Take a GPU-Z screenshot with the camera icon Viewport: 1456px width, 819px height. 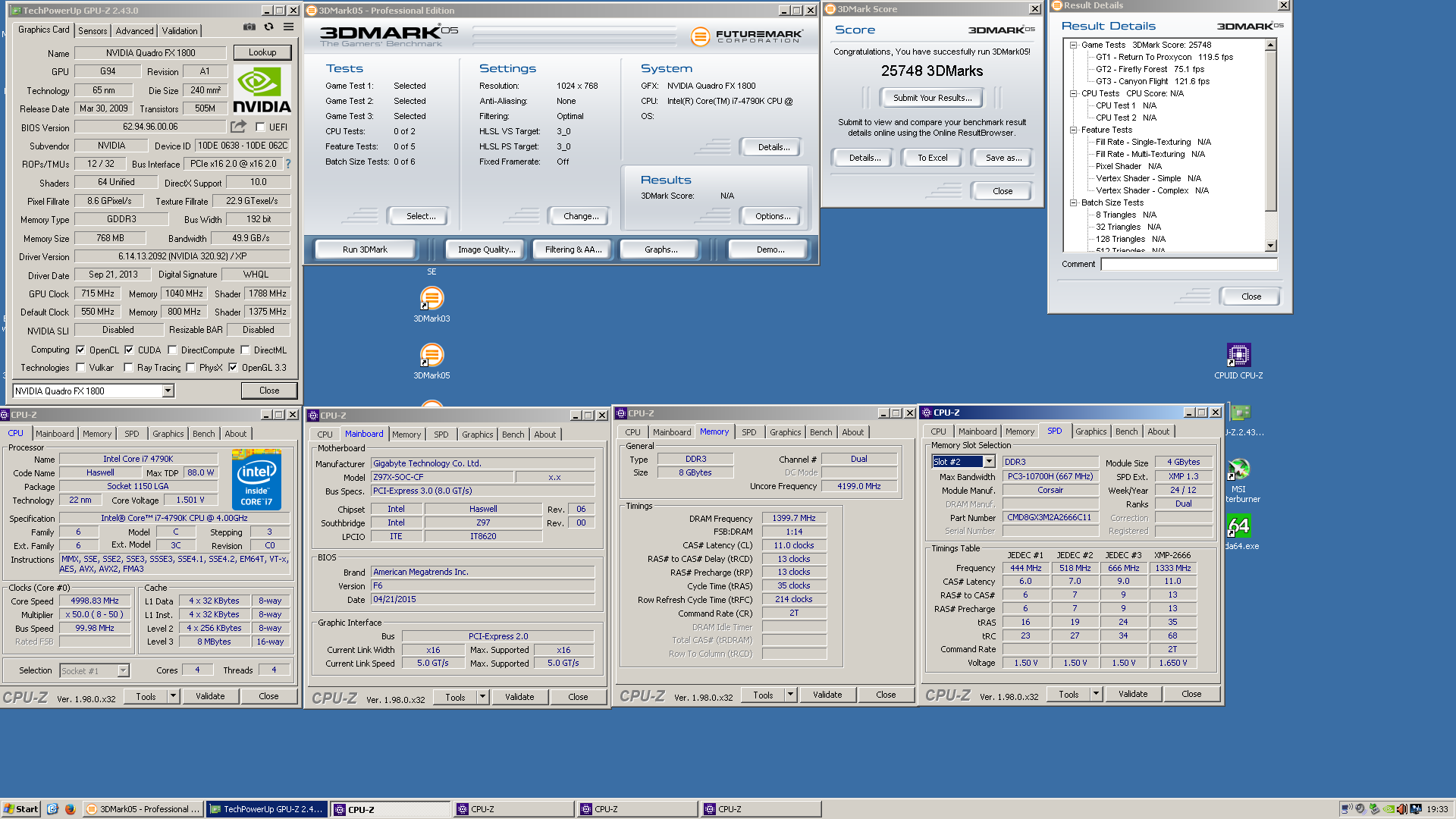click(x=249, y=27)
